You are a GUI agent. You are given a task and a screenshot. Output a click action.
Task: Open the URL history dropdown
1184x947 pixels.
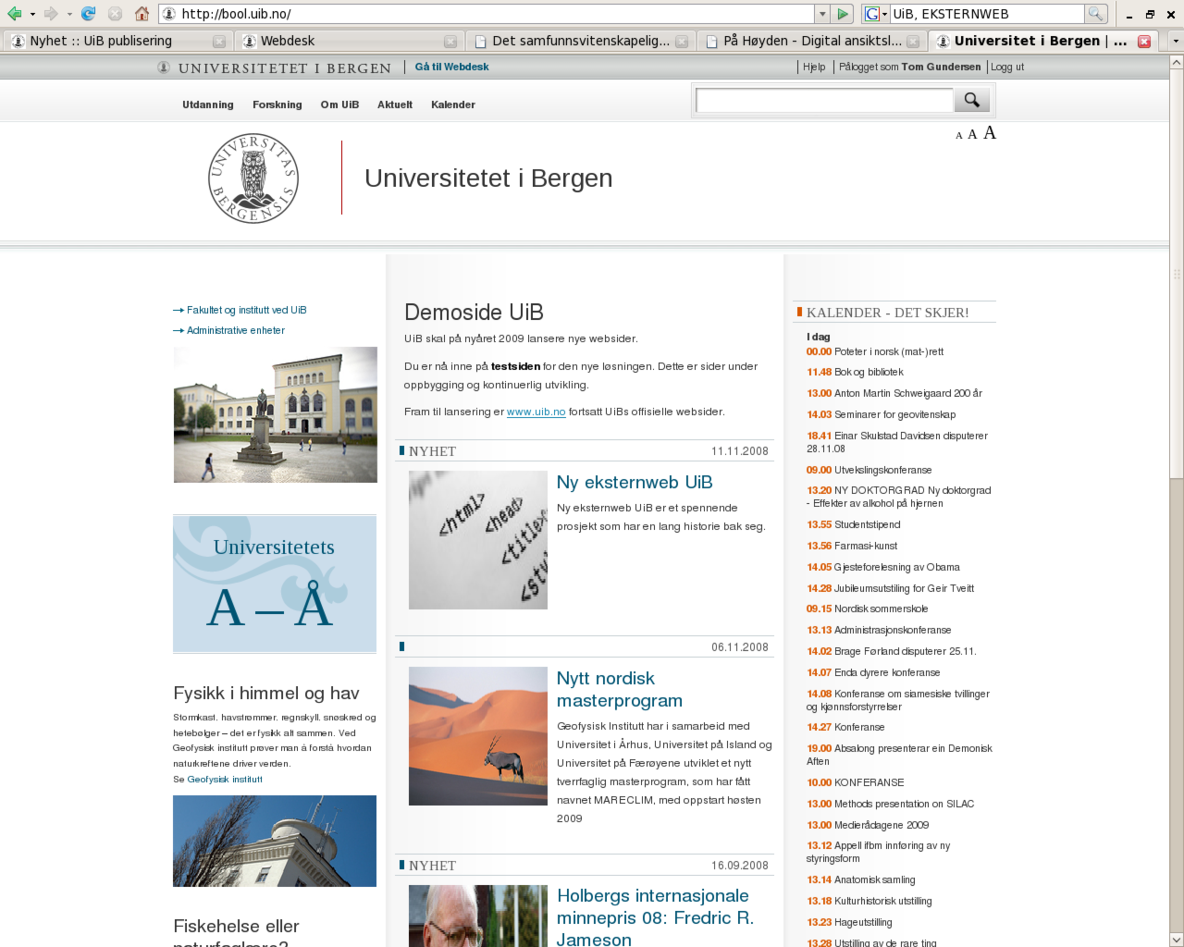tap(823, 14)
